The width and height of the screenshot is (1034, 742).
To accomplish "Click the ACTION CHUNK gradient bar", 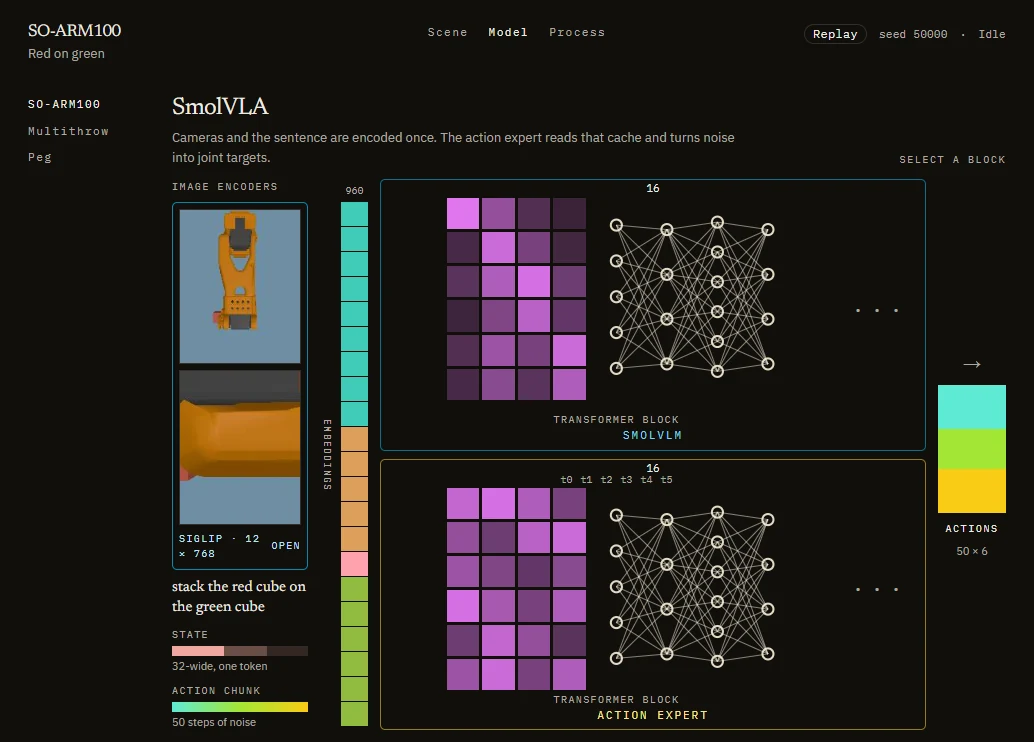I will click(240, 707).
